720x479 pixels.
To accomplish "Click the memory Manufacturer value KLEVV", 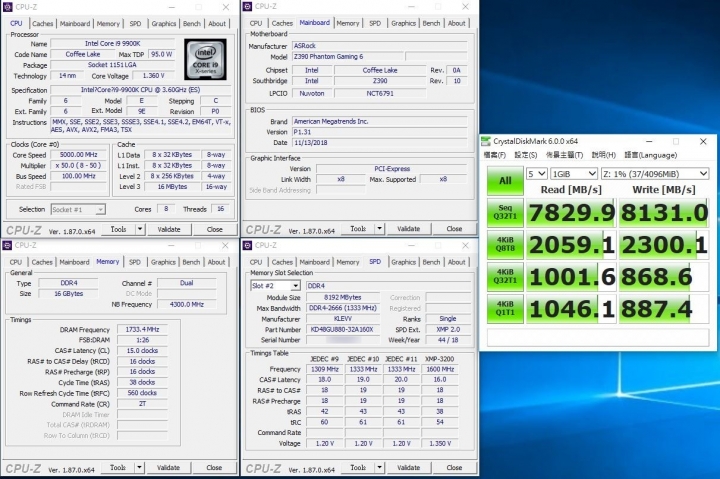I will pyautogui.click(x=343, y=319).
